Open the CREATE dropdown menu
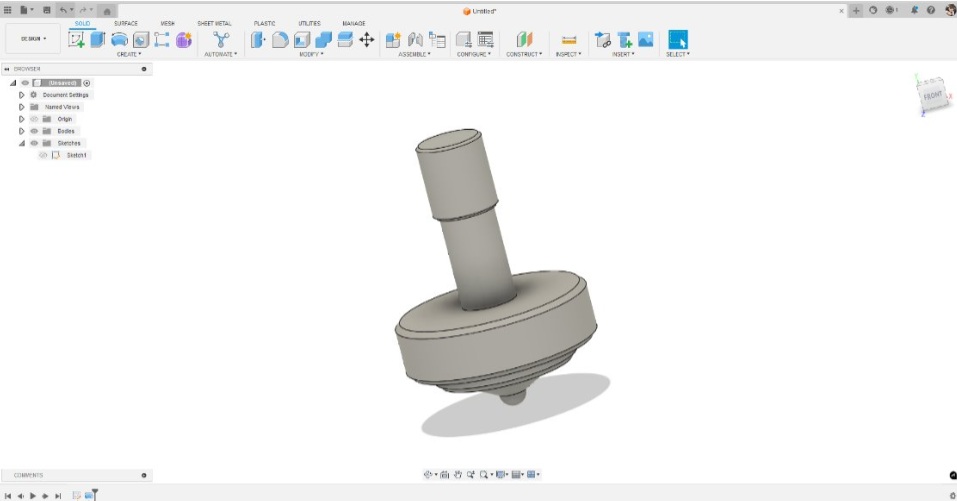This screenshot has width=957, height=501. (x=129, y=54)
